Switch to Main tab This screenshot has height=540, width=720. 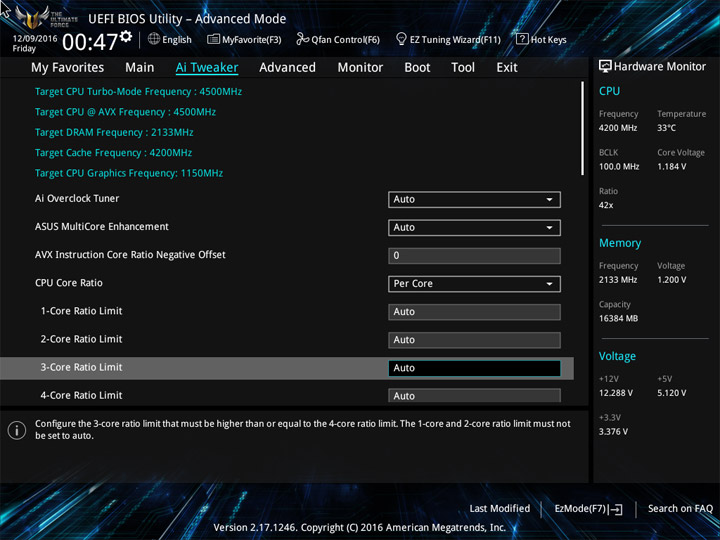pos(140,68)
